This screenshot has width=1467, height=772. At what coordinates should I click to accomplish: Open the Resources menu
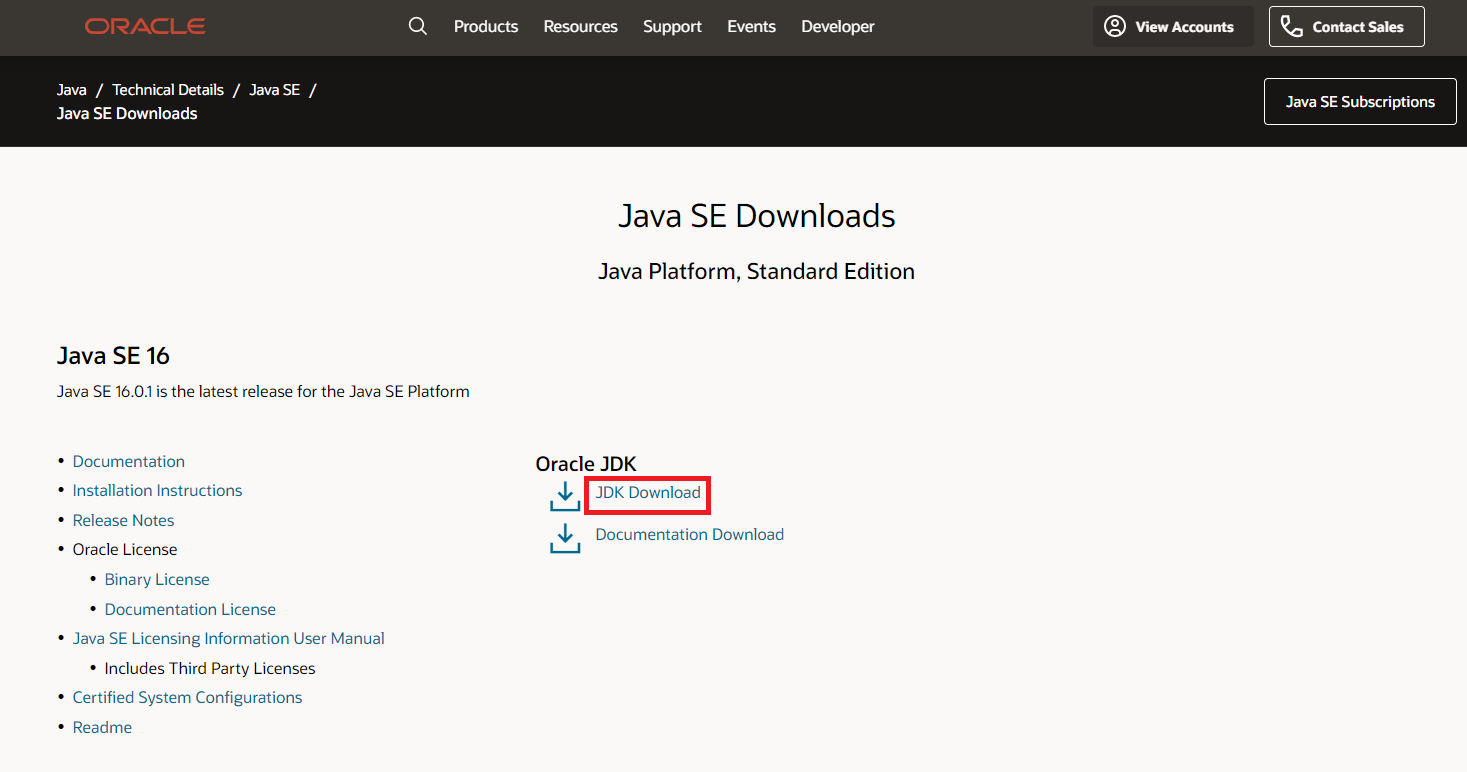tap(581, 27)
